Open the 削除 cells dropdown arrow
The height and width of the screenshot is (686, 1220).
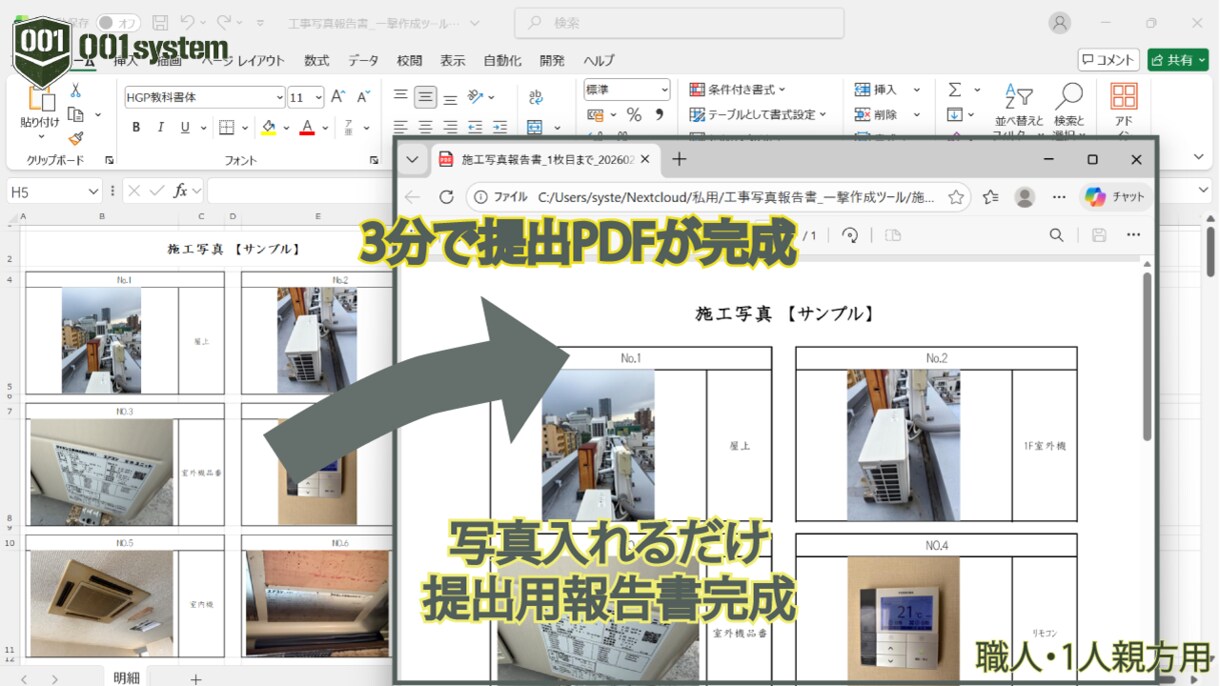(x=916, y=115)
